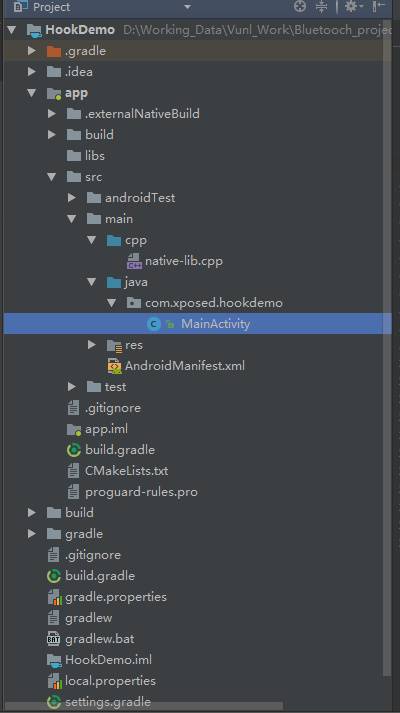The image size is (400, 713).
Task: Click the hide panel icon at top right
Action: (x=378, y=6)
